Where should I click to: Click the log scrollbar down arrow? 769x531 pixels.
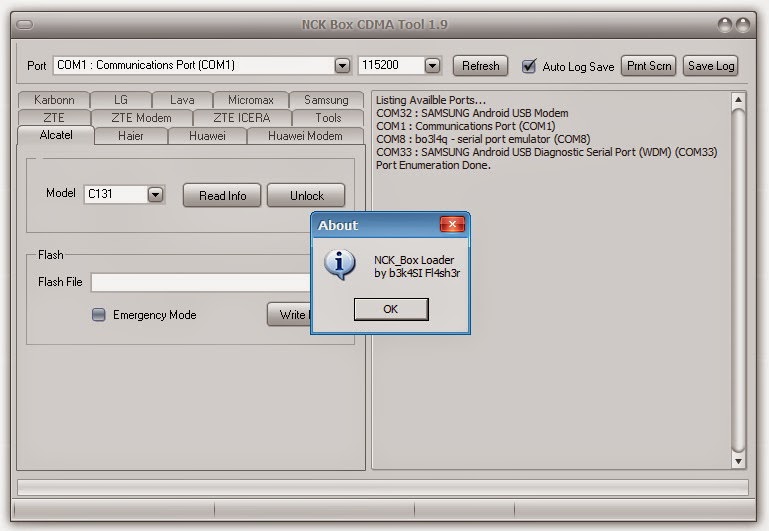click(738, 461)
